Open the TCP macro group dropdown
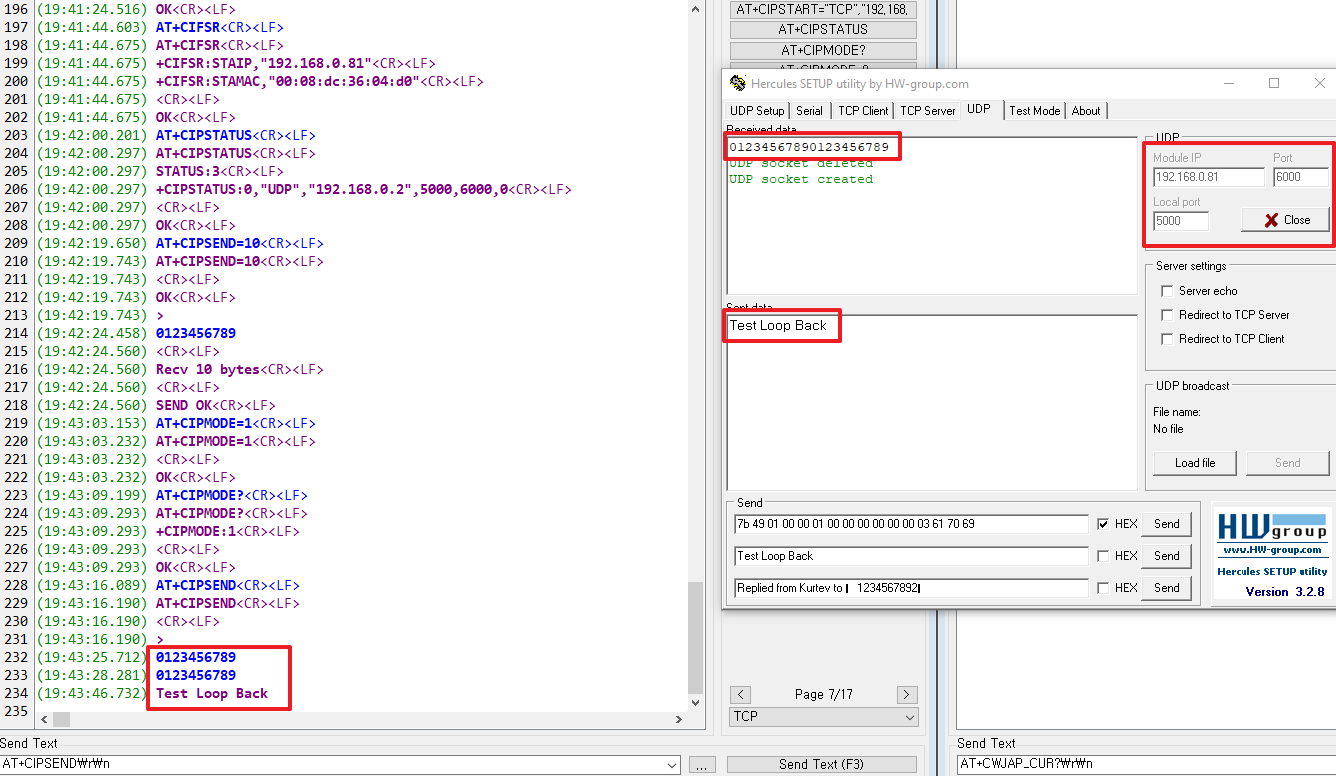 click(824, 717)
